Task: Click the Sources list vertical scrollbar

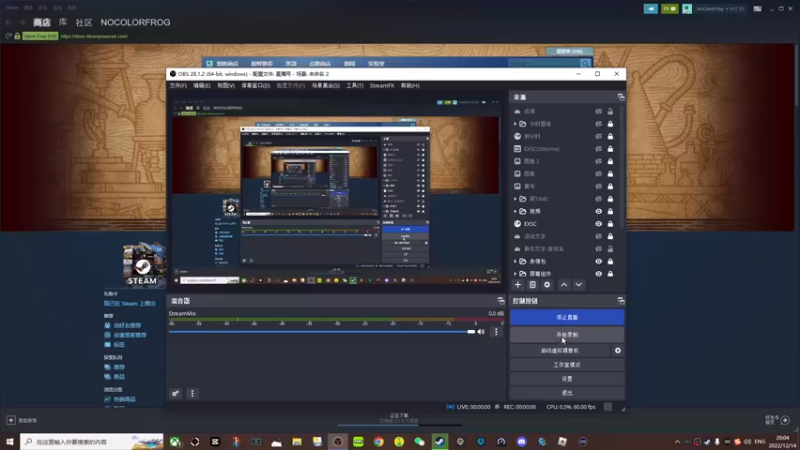Action: (621, 166)
